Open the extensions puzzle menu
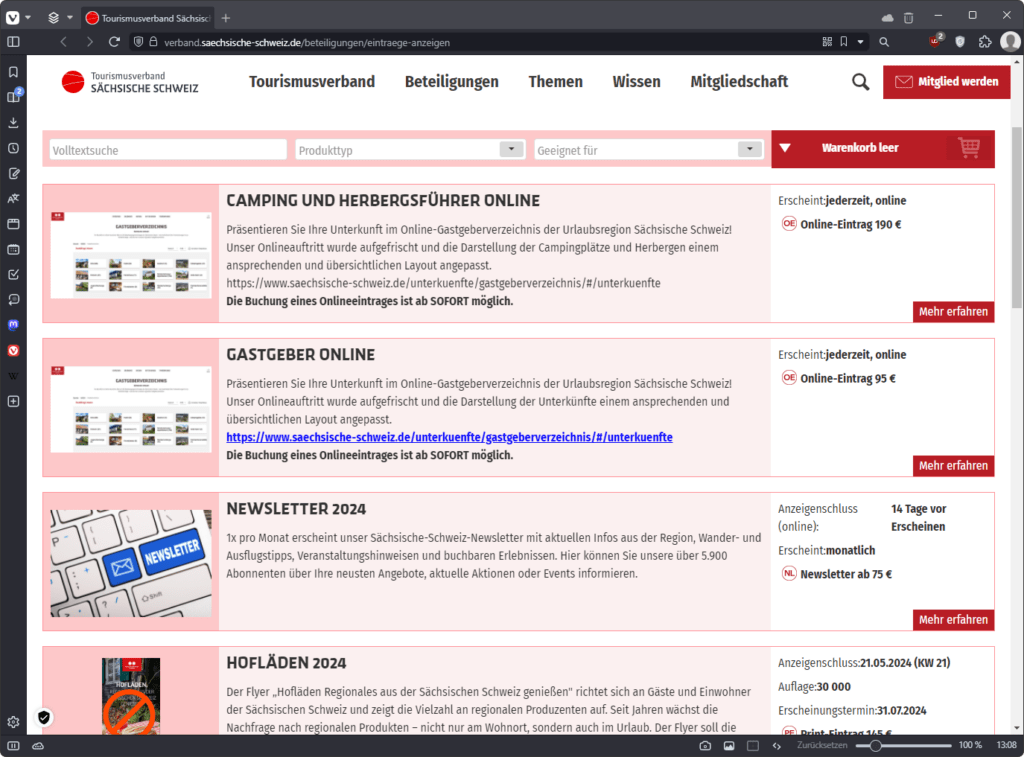The height and width of the screenshot is (757, 1024). [985, 42]
